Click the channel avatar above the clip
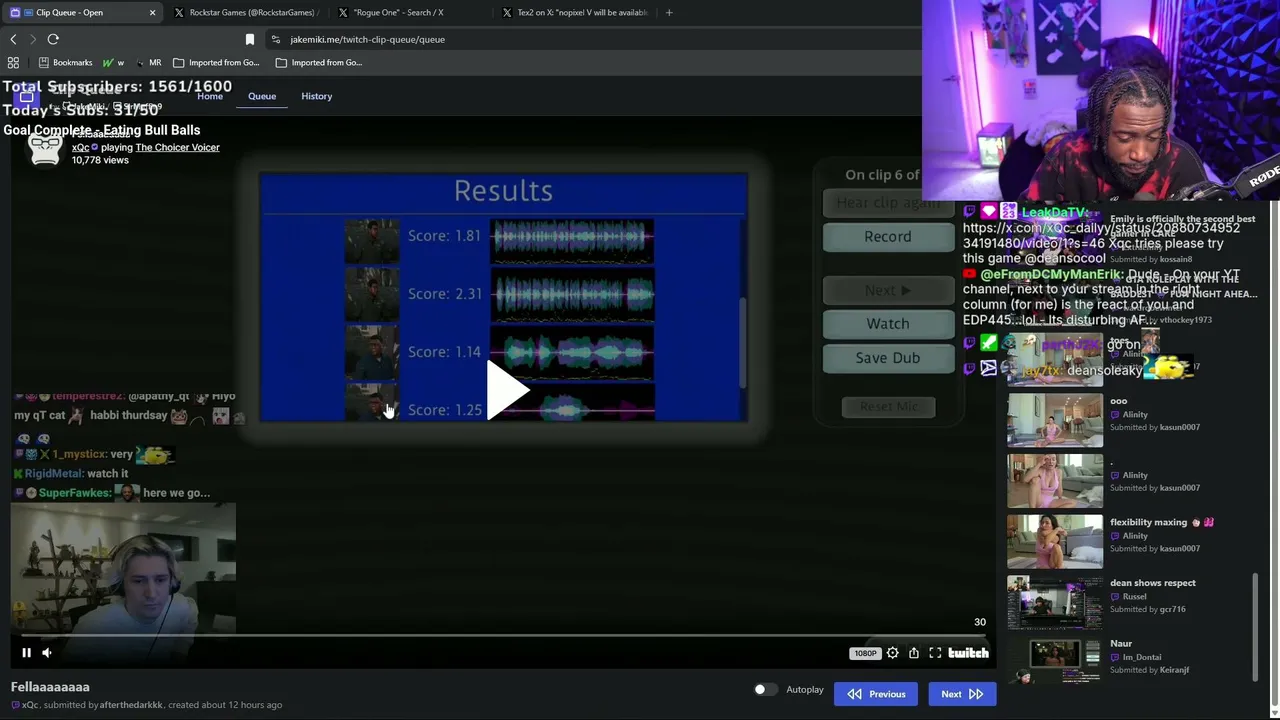1280x720 pixels. coord(45,148)
